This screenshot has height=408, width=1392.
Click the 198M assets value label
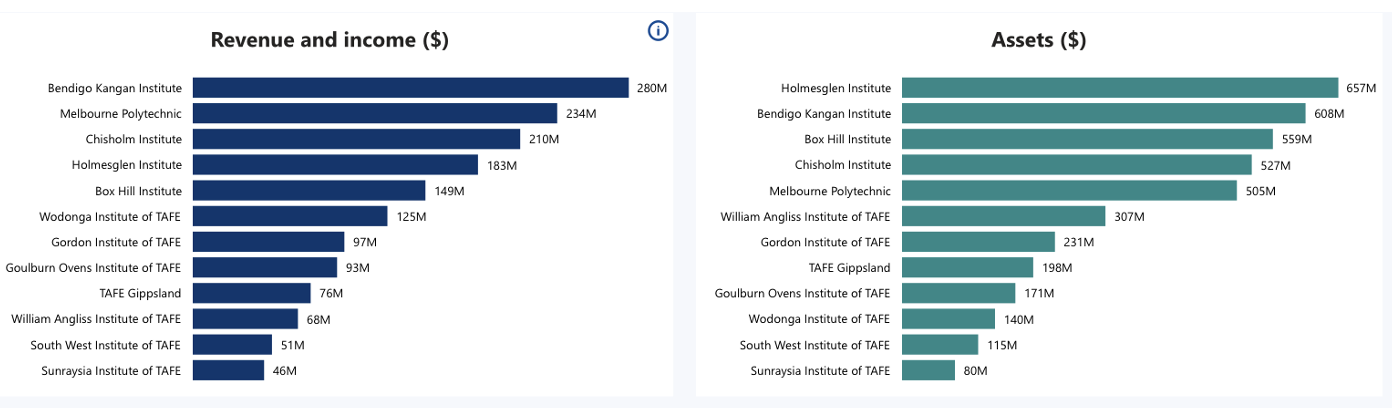coord(1057,267)
